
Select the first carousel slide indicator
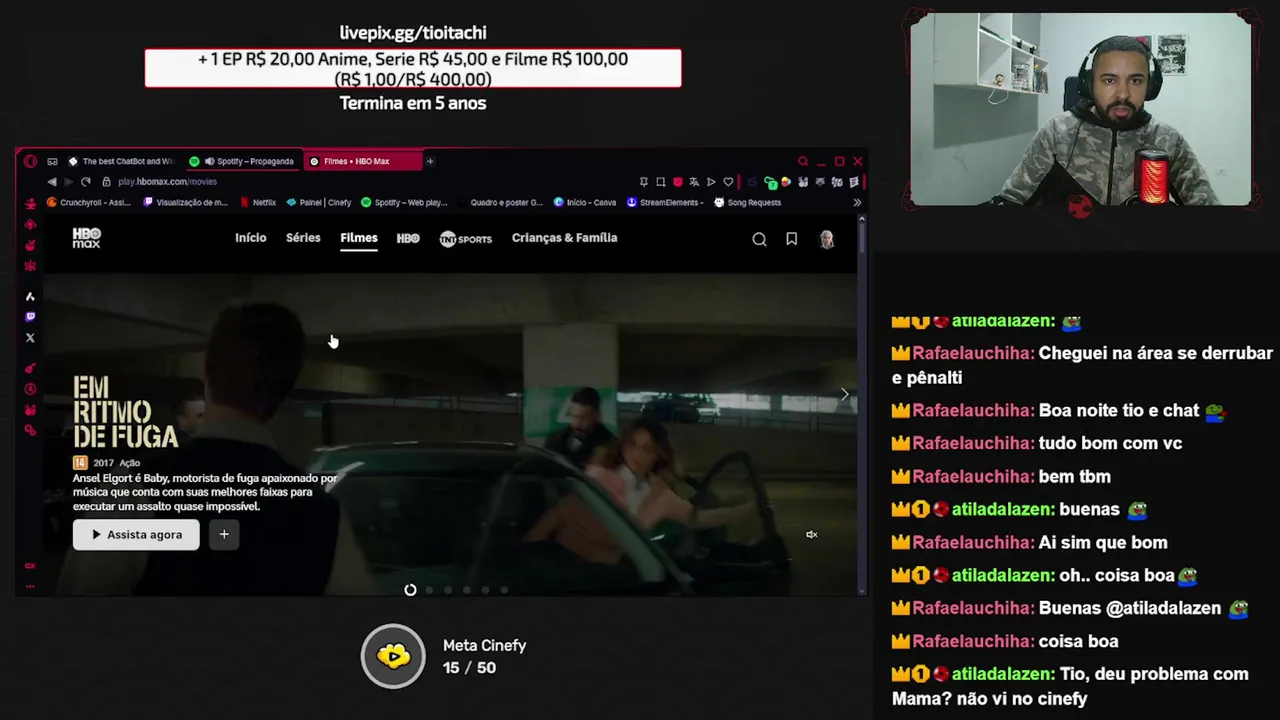pos(410,590)
